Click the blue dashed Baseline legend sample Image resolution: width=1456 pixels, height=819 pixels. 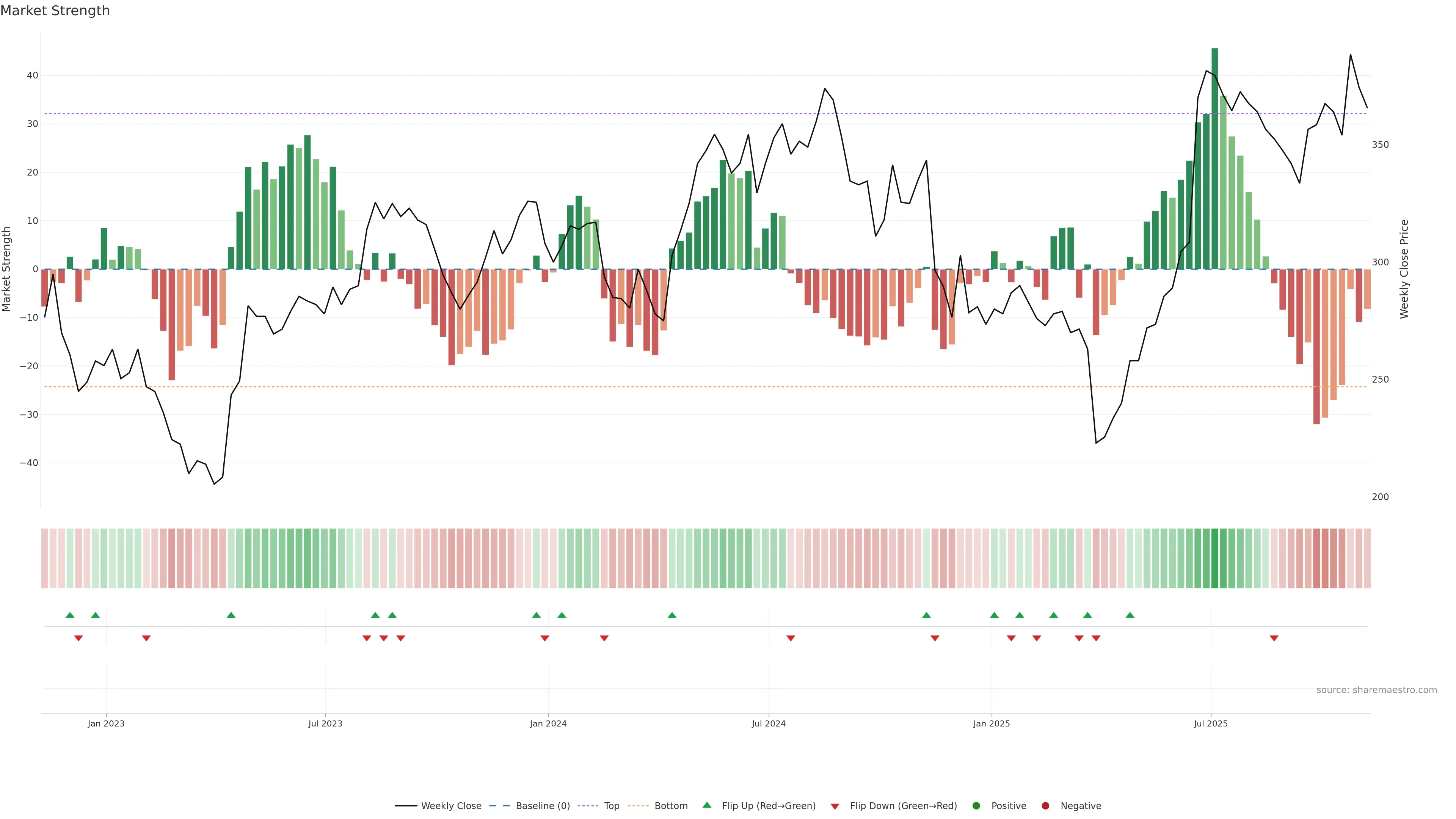[499, 806]
